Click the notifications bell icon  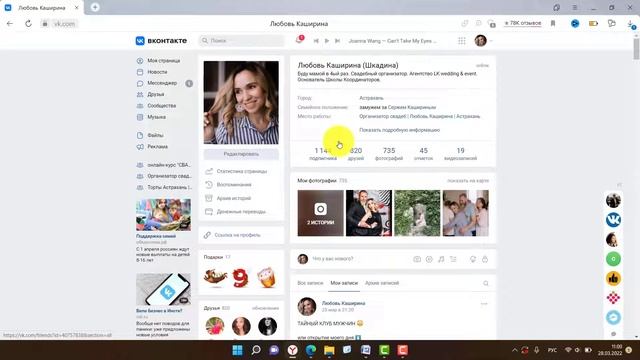point(299,40)
